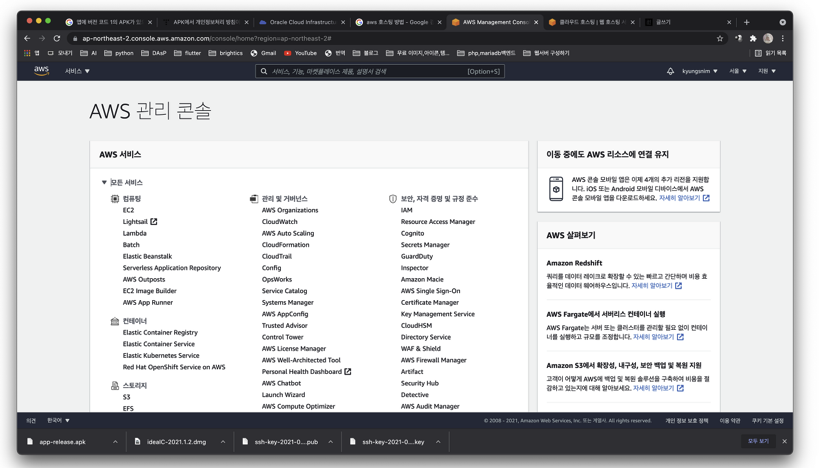Image resolution: width=819 pixels, height=468 pixels.
Task: Open the Systems Manager link
Action: point(288,302)
